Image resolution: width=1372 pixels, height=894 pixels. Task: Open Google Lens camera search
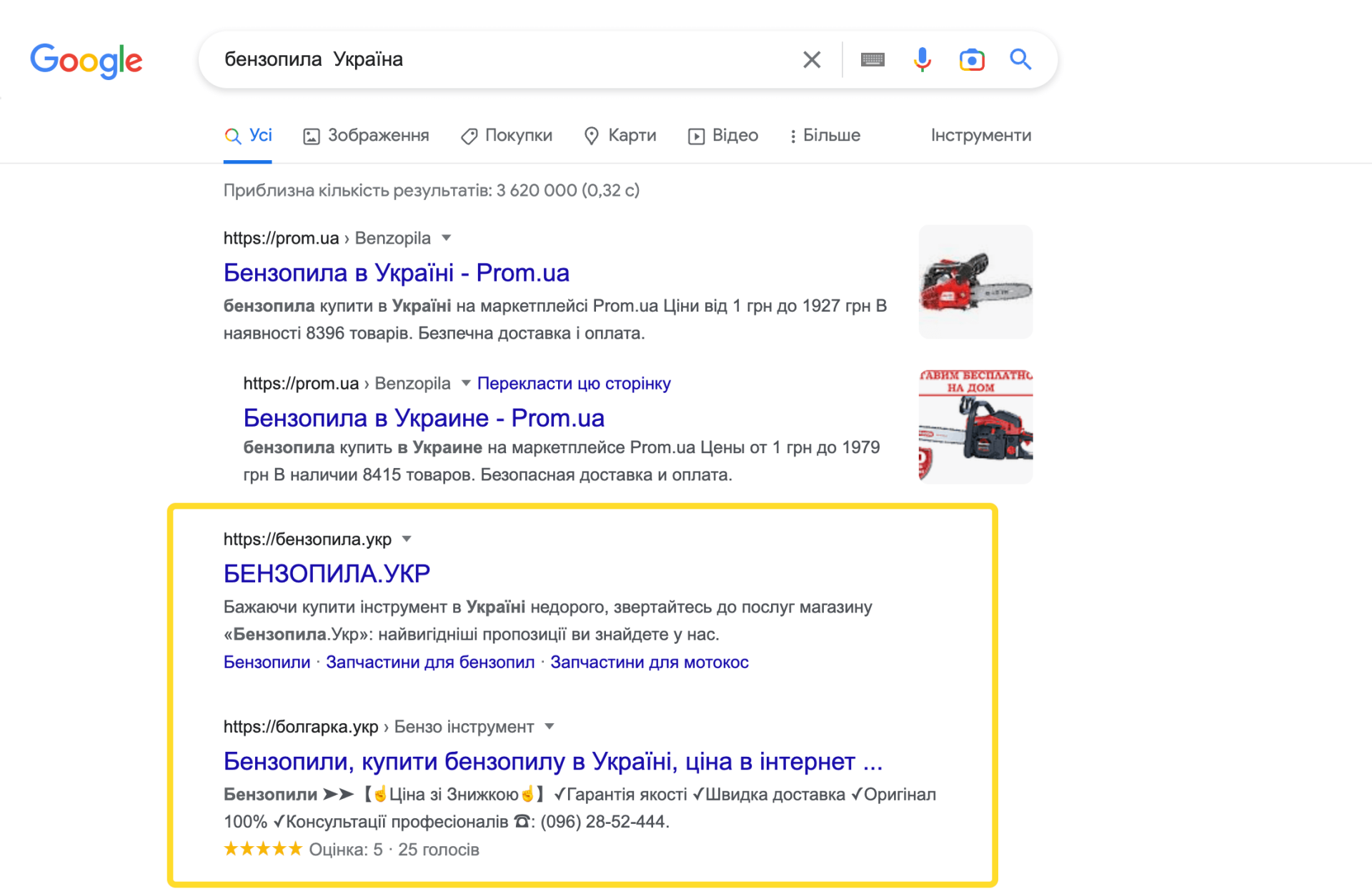(972, 59)
